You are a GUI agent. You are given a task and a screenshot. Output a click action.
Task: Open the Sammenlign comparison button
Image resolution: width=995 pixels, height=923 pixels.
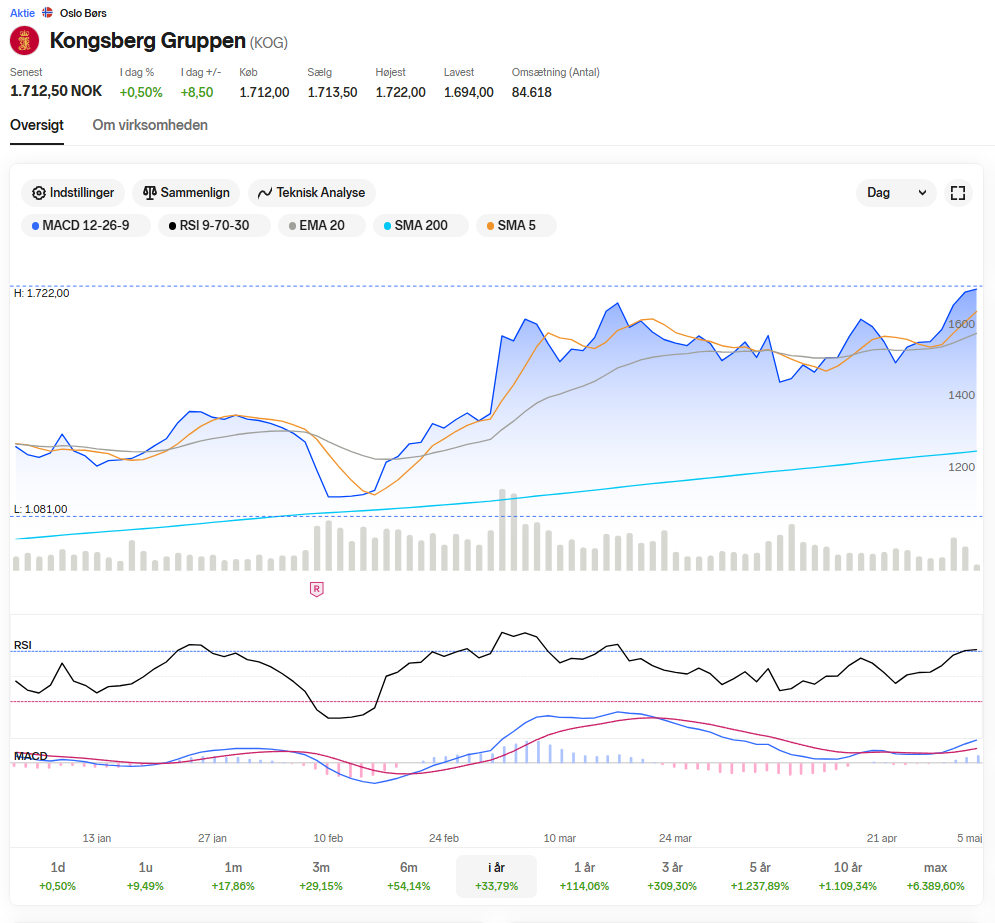186,193
